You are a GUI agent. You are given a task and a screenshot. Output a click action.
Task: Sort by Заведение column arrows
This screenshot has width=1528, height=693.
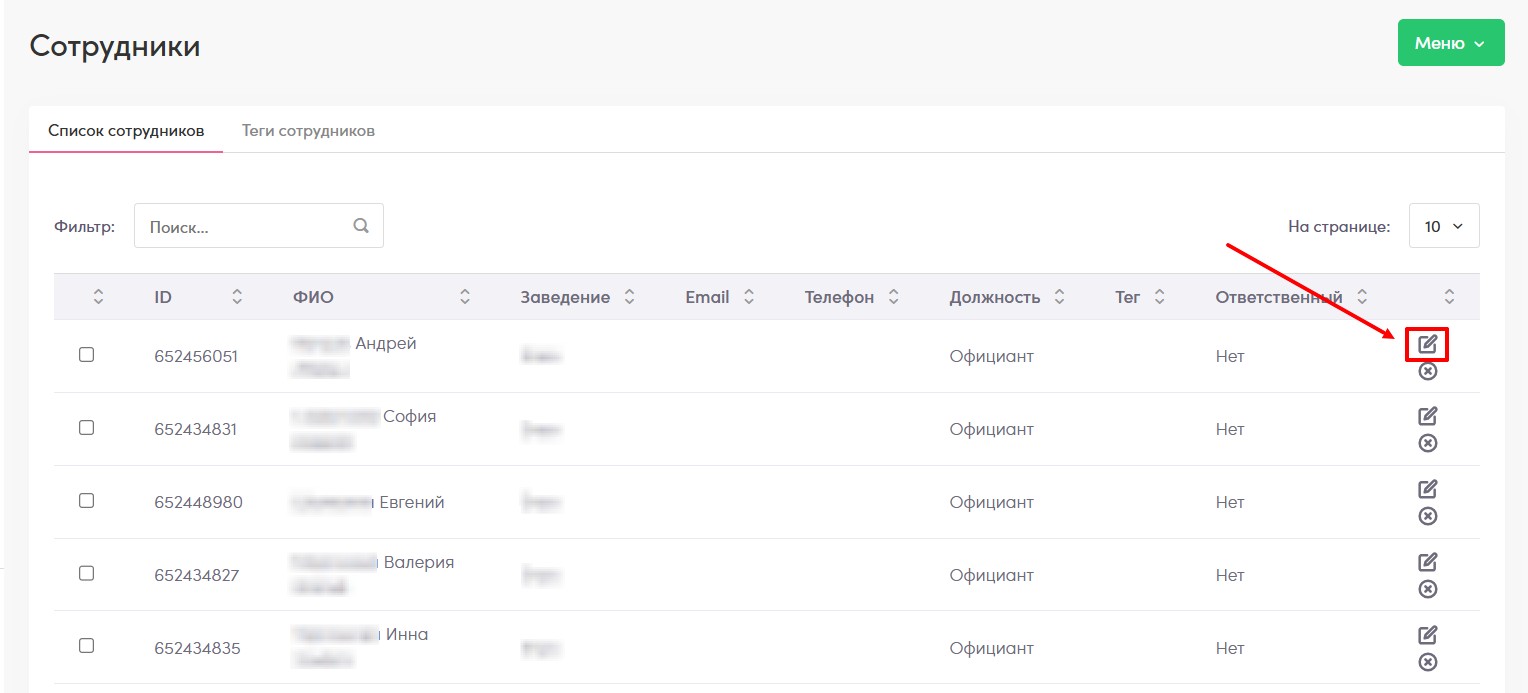click(x=629, y=297)
